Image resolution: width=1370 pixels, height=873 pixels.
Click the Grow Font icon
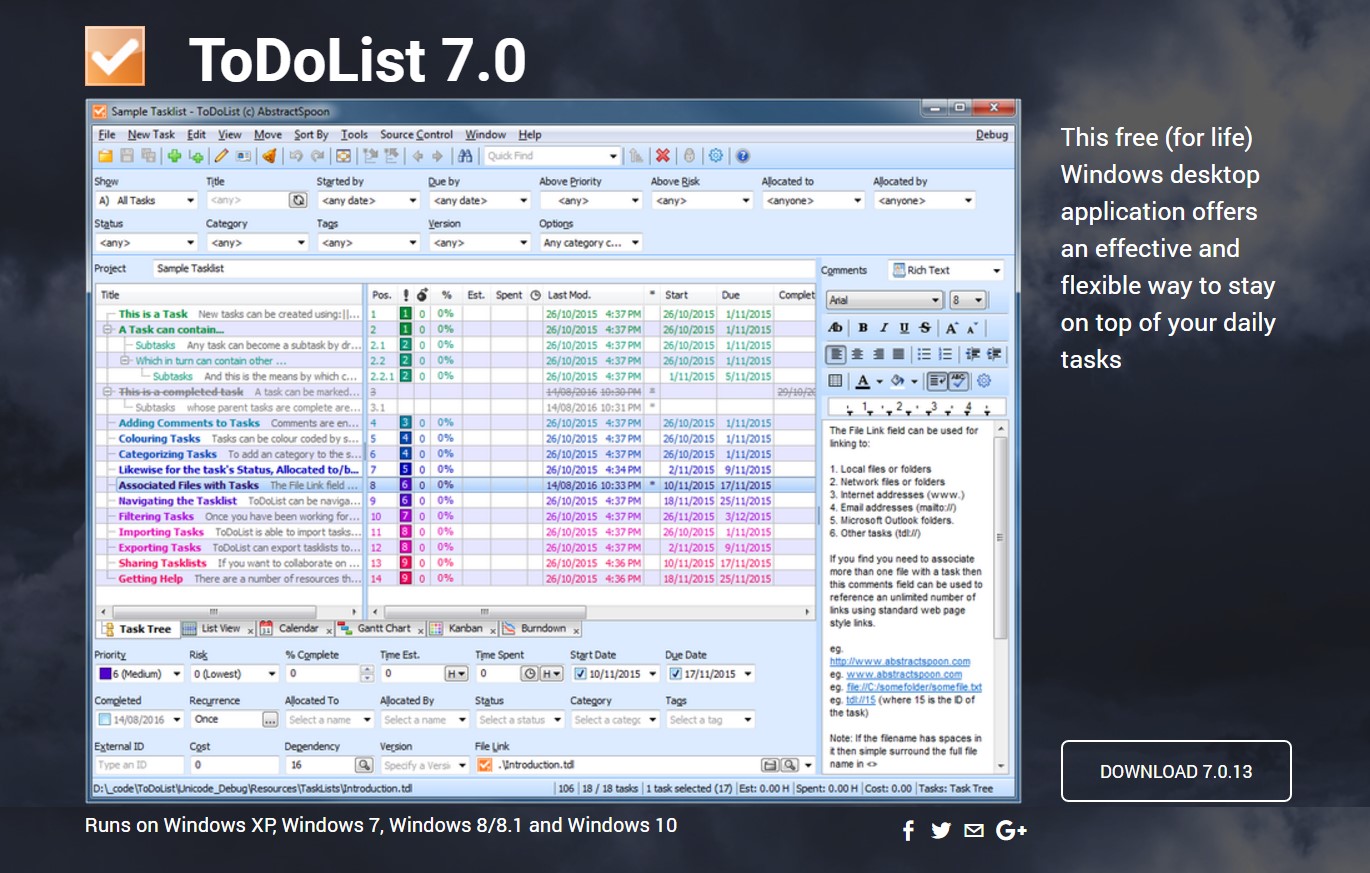tap(951, 328)
